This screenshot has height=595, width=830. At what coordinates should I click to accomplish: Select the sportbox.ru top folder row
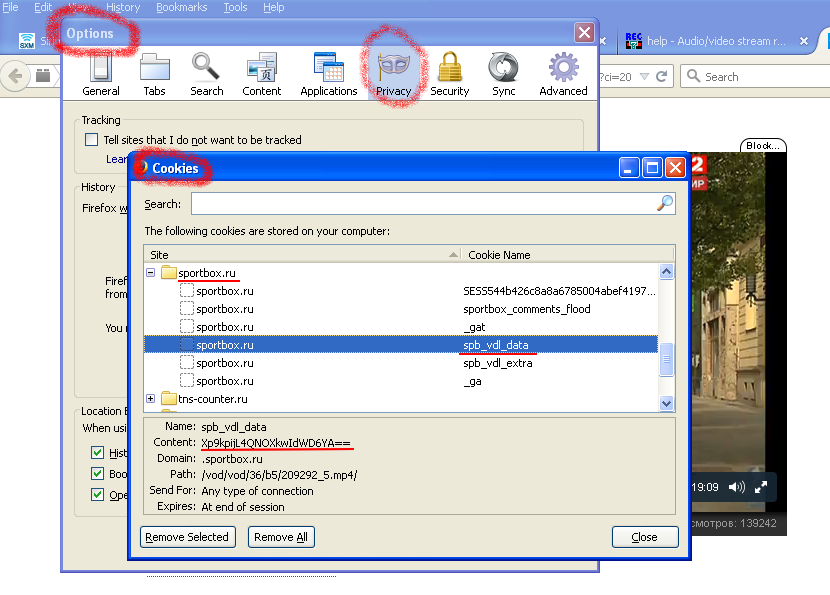(401, 273)
